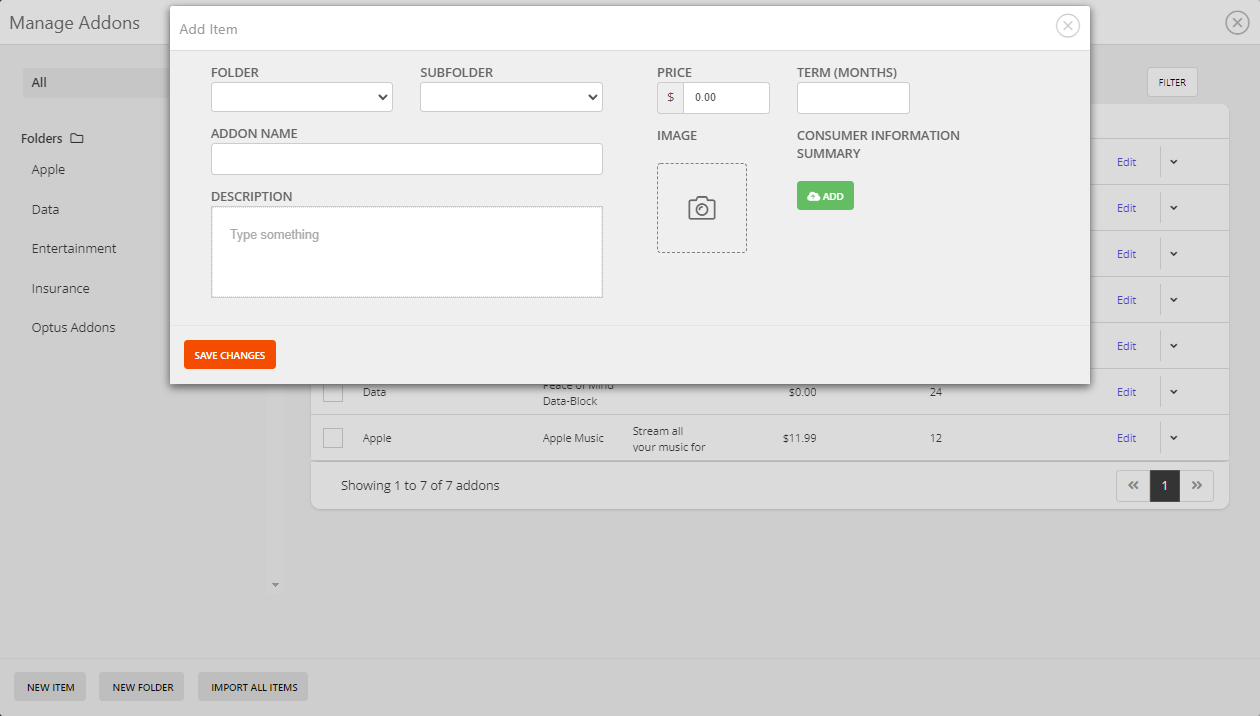1260x716 pixels.
Task: Expand the Apple Music row options chevron
Action: point(1173,438)
